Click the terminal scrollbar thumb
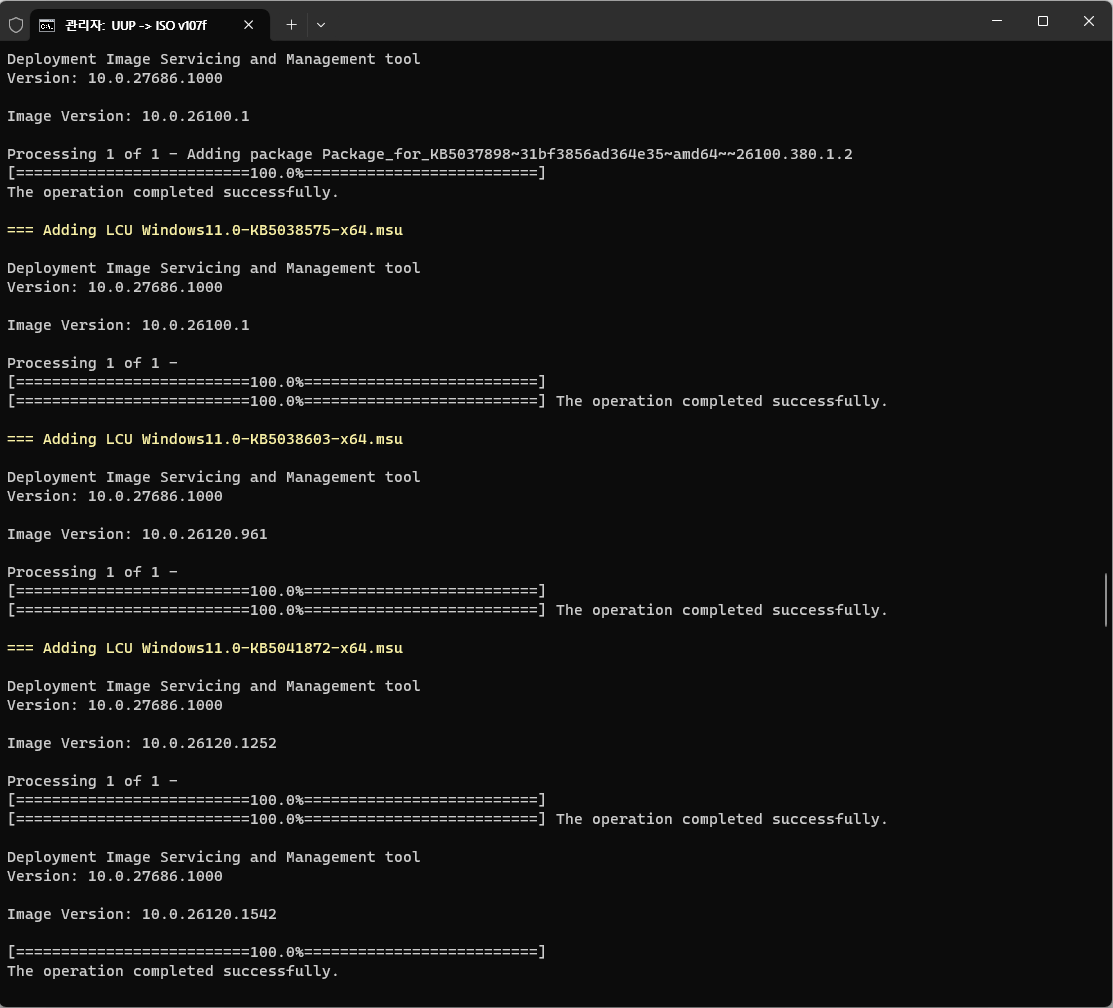Screen dimensions: 1113x1008 (x=1106, y=600)
